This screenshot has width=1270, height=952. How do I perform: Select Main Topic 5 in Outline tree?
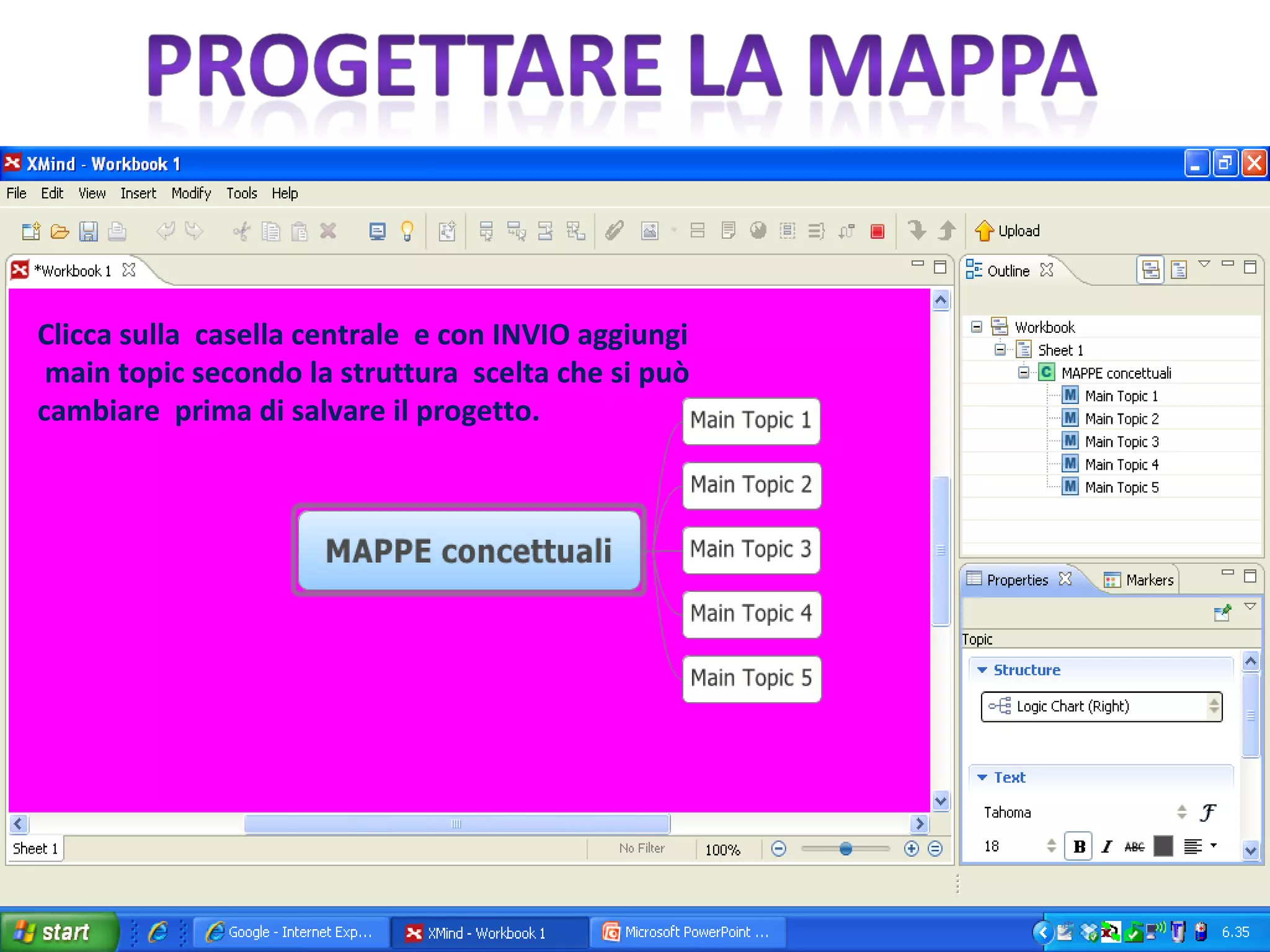click(1121, 487)
